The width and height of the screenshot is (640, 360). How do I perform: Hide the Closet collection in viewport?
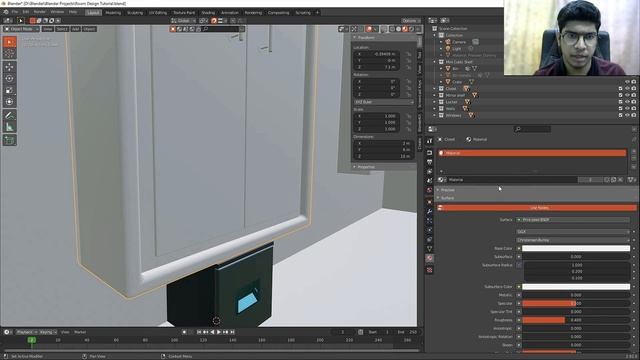pos(627,88)
